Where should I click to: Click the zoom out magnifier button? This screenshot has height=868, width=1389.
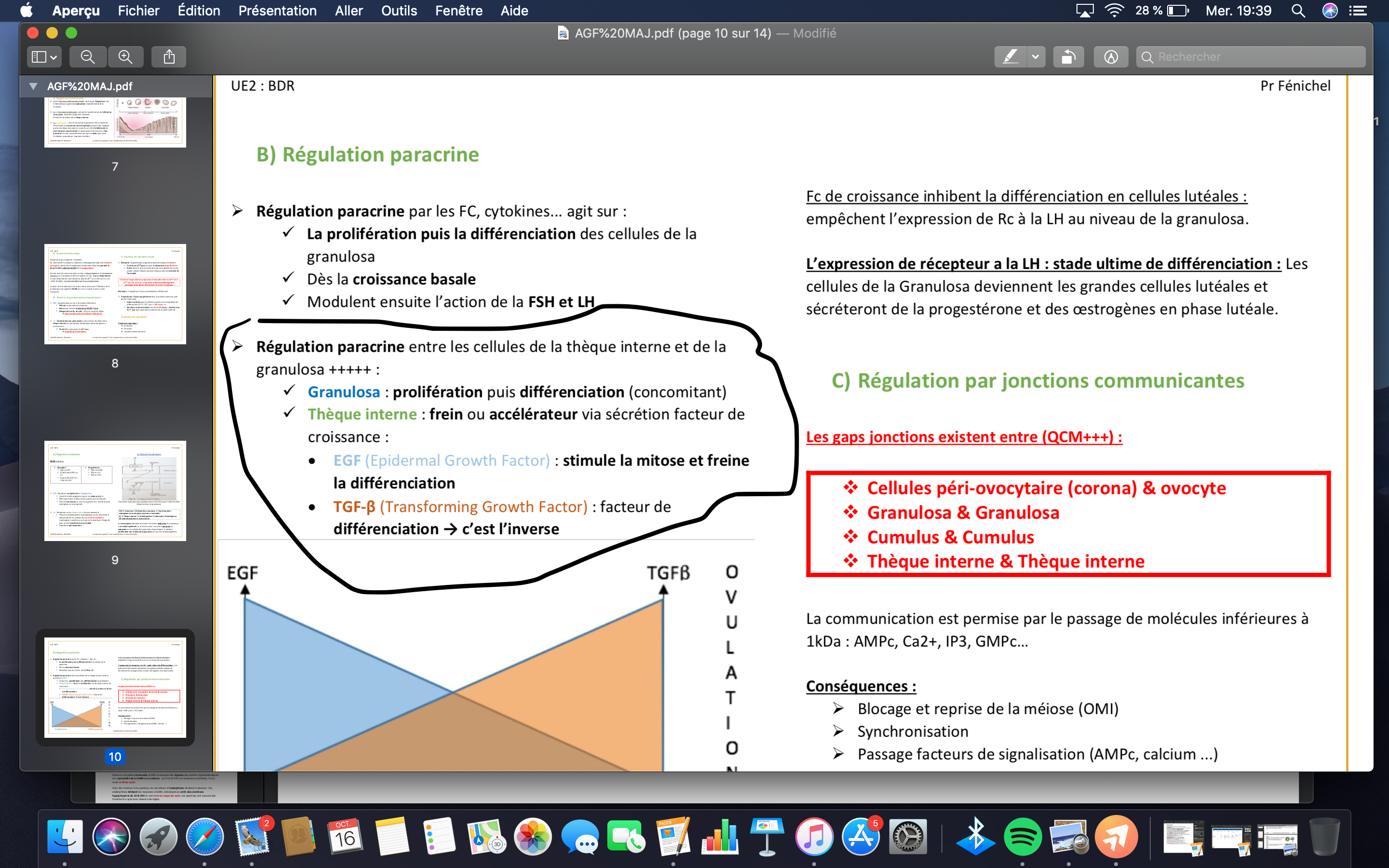87,57
